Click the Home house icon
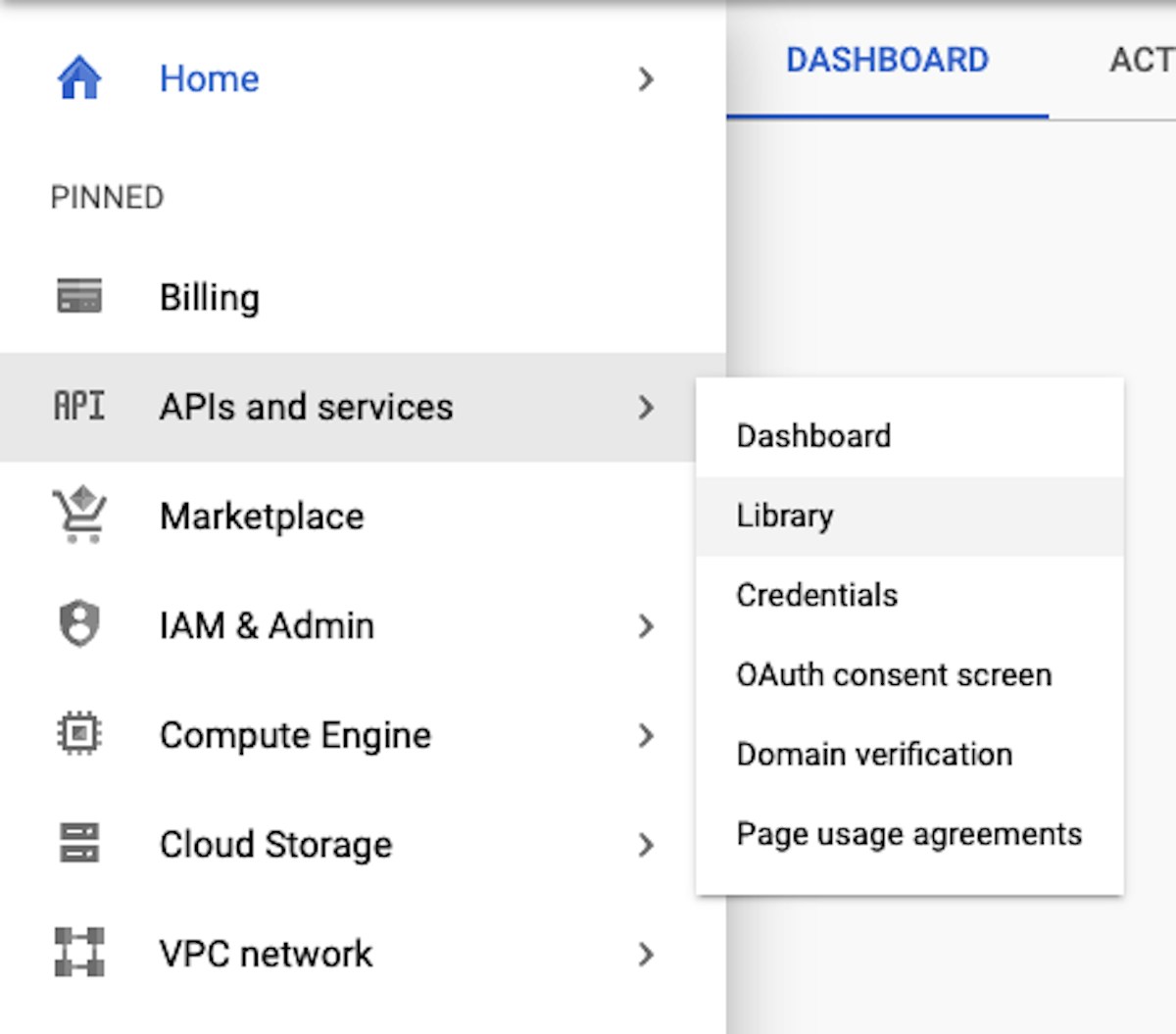Image resolution: width=1176 pixels, height=1034 pixels. 79,78
